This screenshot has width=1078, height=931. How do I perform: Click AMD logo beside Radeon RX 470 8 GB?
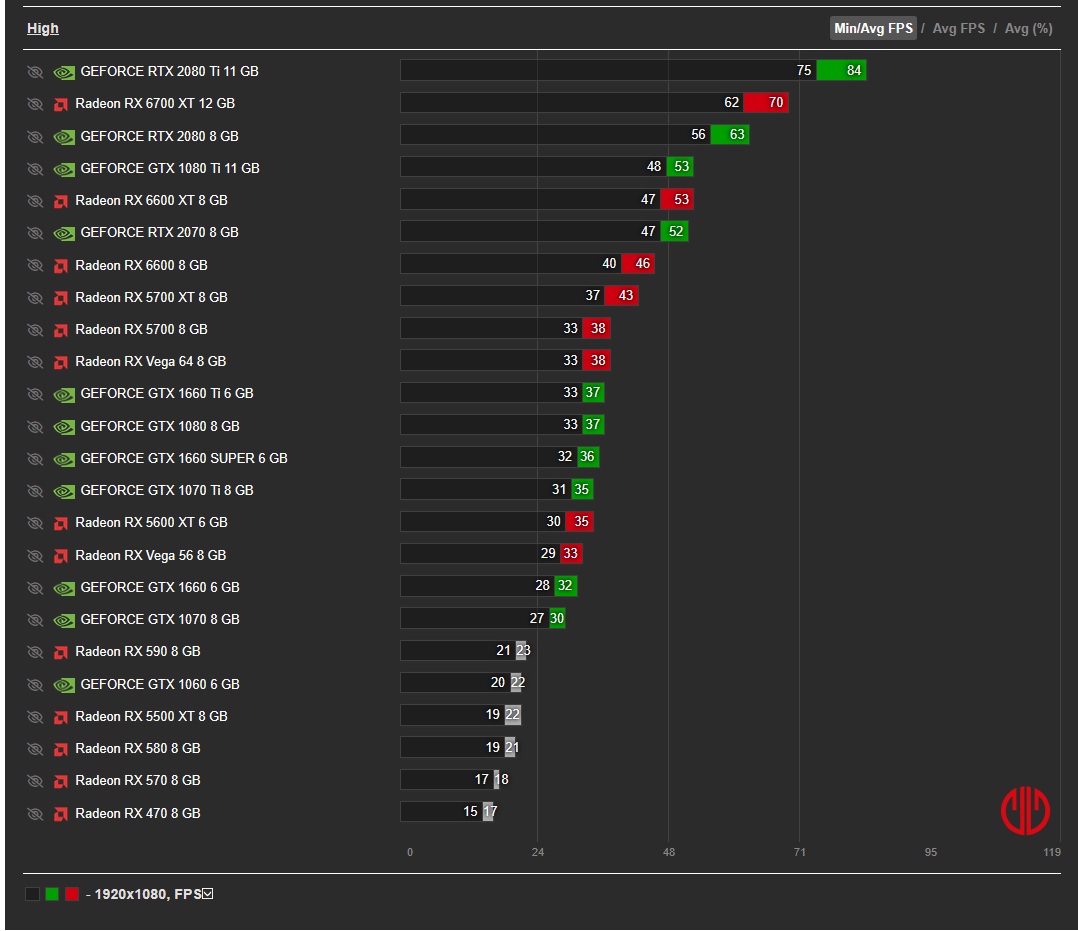coord(60,814)
